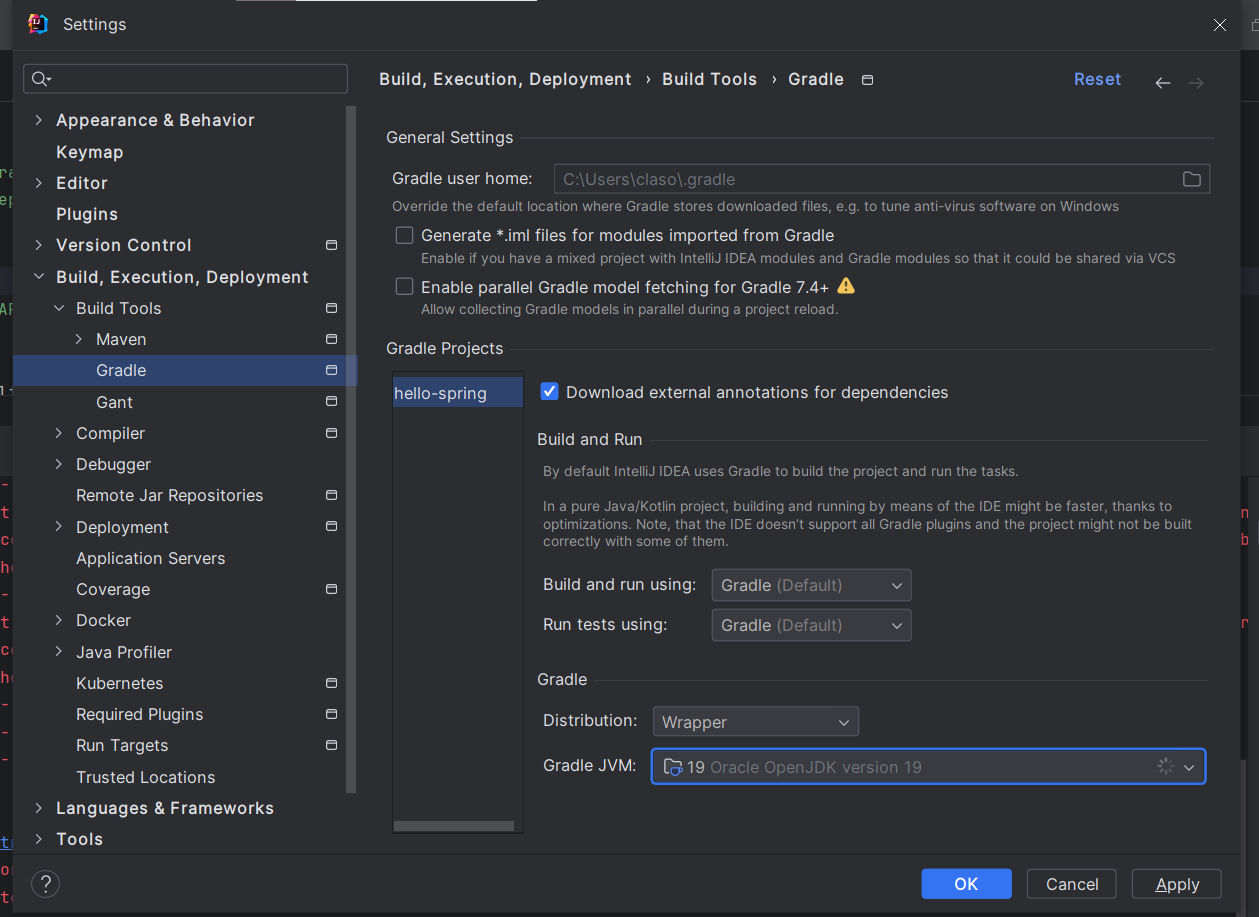Click the project icon beside Kubernetes

pyautogui.click(x=332, y=683)
